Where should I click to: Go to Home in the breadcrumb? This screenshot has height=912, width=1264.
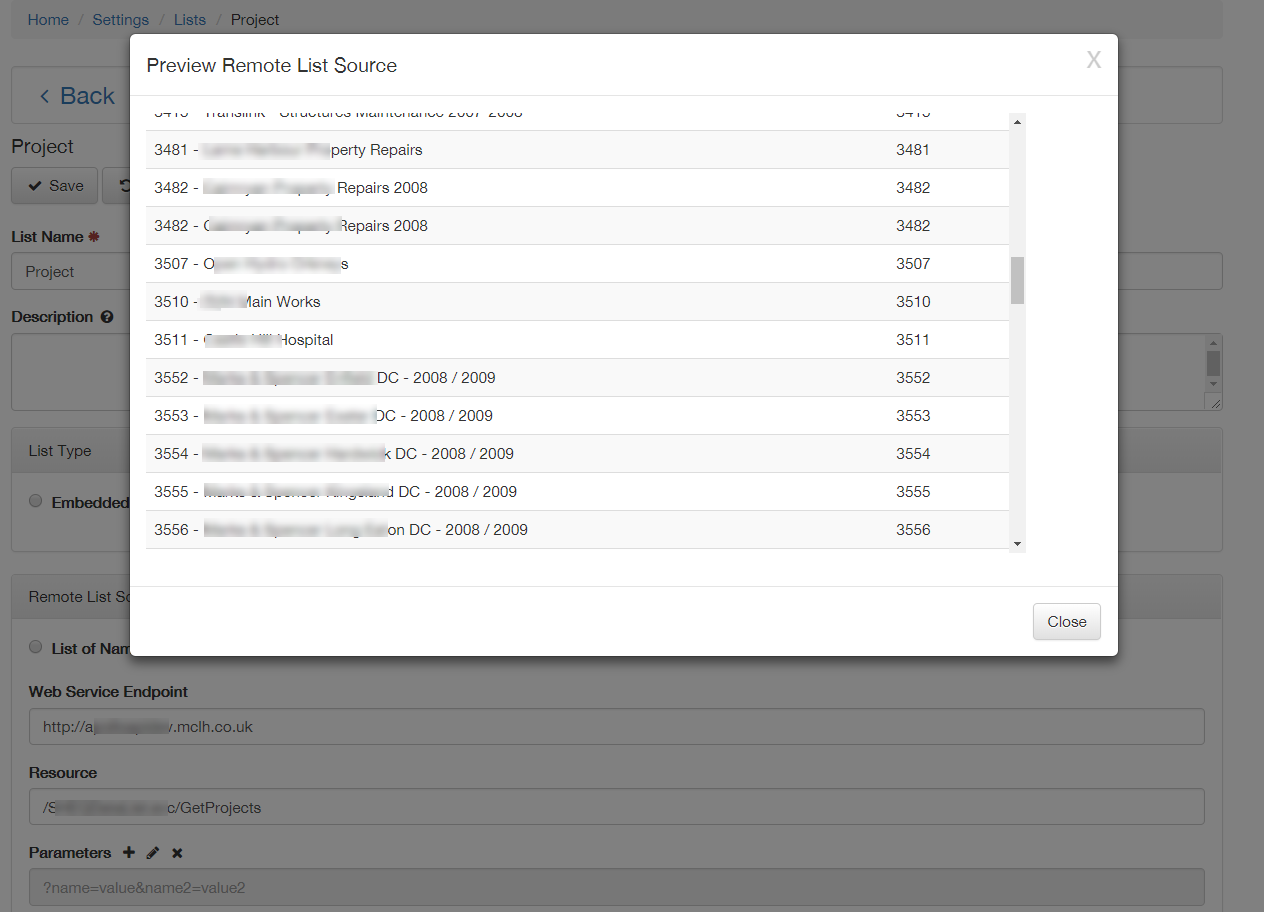(x=48, y=20)
